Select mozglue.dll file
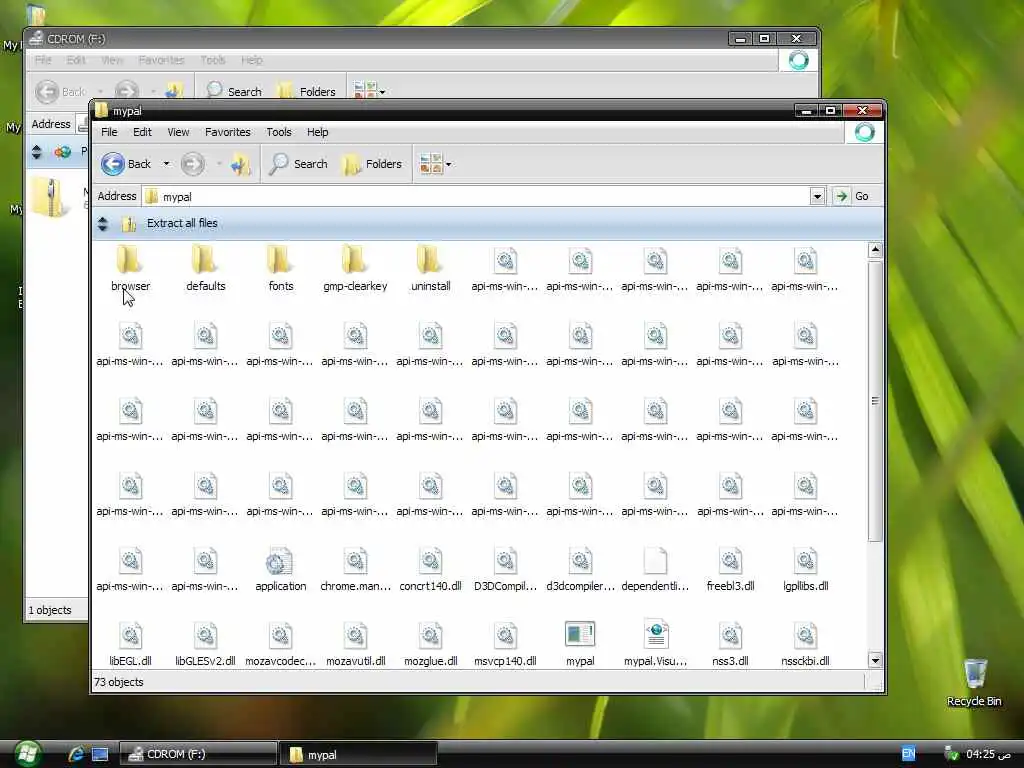The width and height of the screenshot is (1024, 768). pos(430,645)
